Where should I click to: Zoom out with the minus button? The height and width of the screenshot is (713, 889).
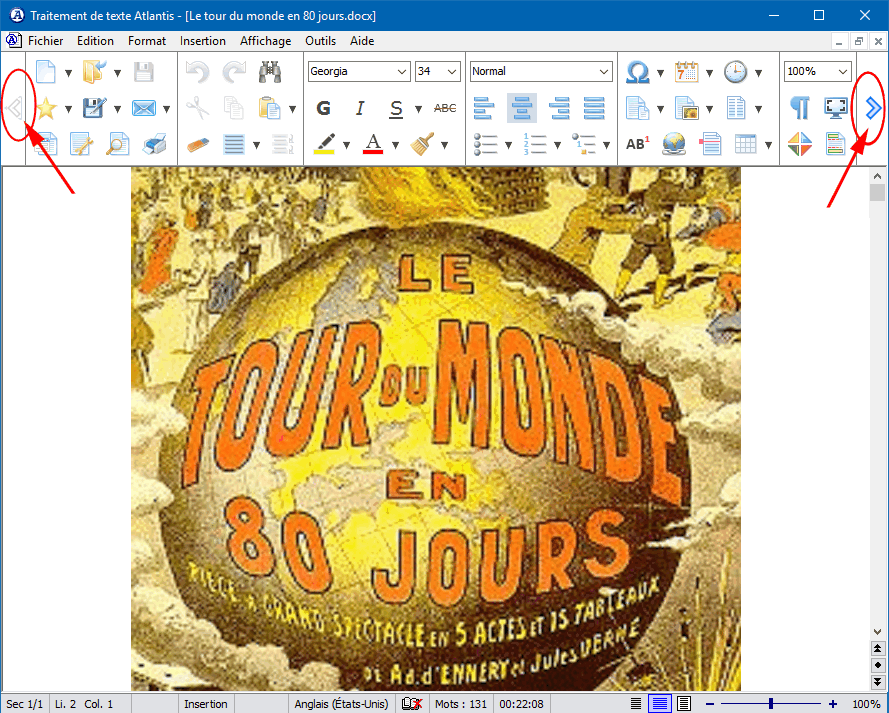(x=710, y=704)
